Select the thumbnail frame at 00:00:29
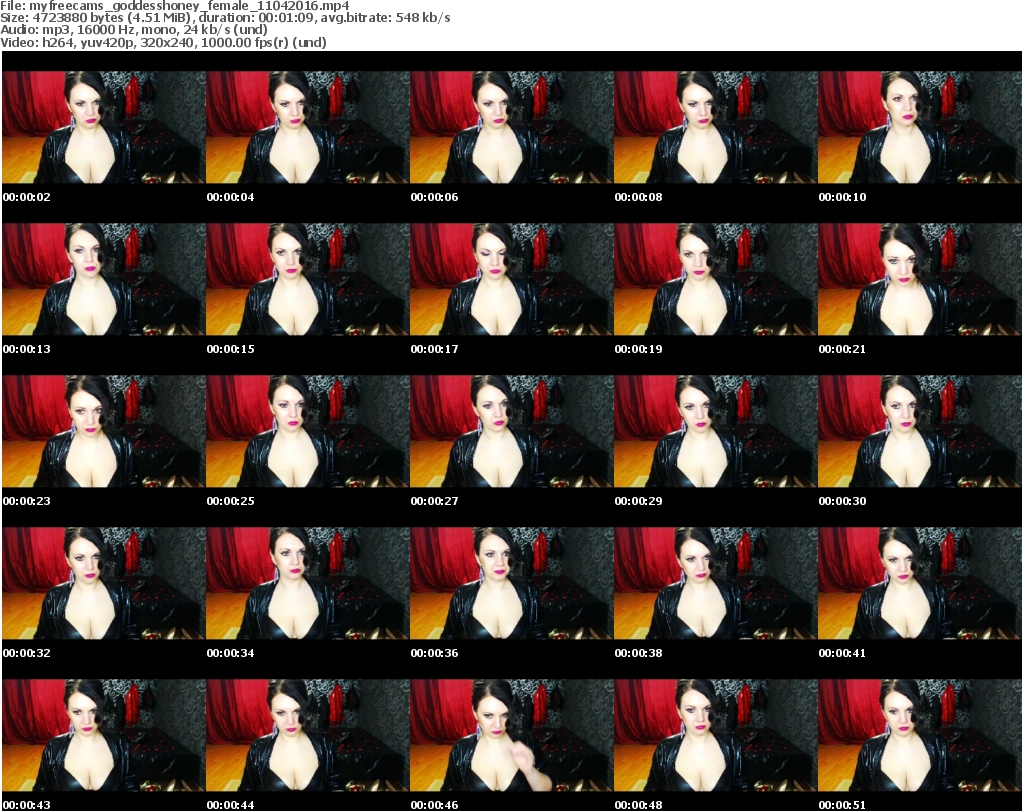 (x=715, y=431)
